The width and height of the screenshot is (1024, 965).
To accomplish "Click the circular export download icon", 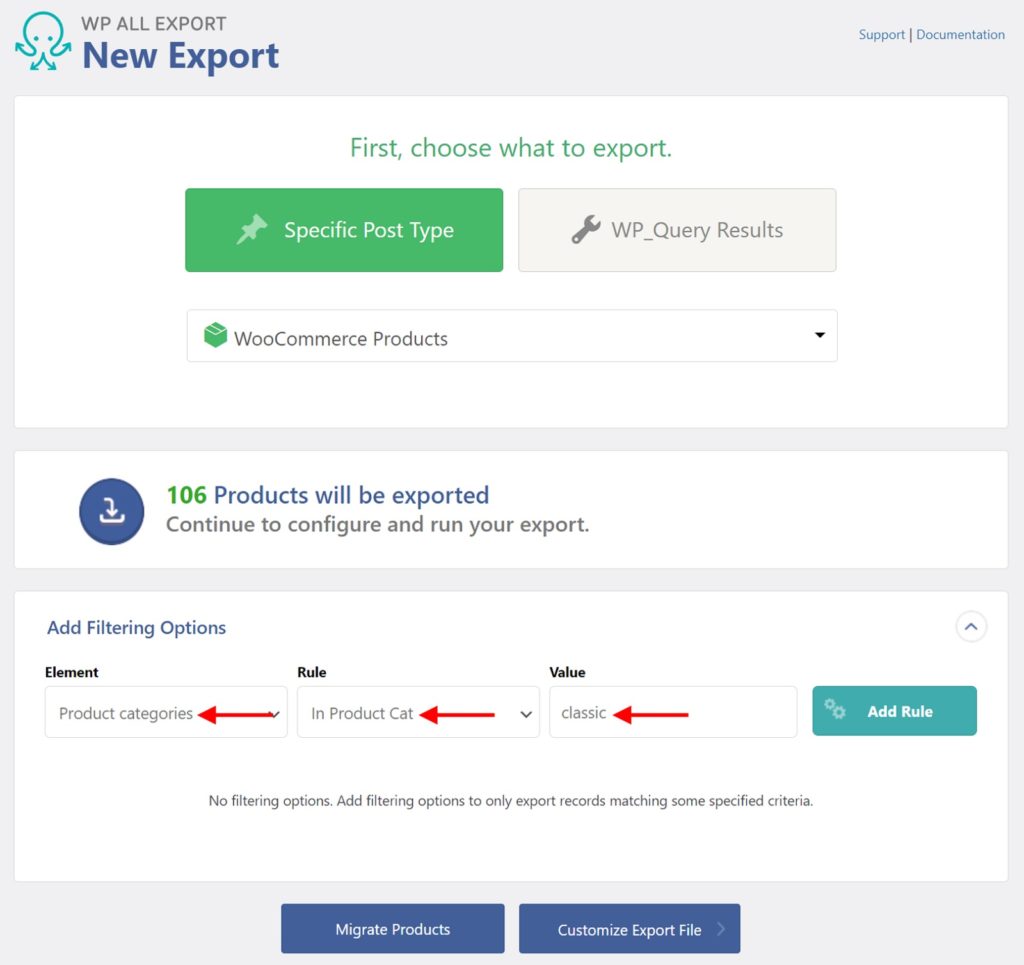I will tap(111, 511).
